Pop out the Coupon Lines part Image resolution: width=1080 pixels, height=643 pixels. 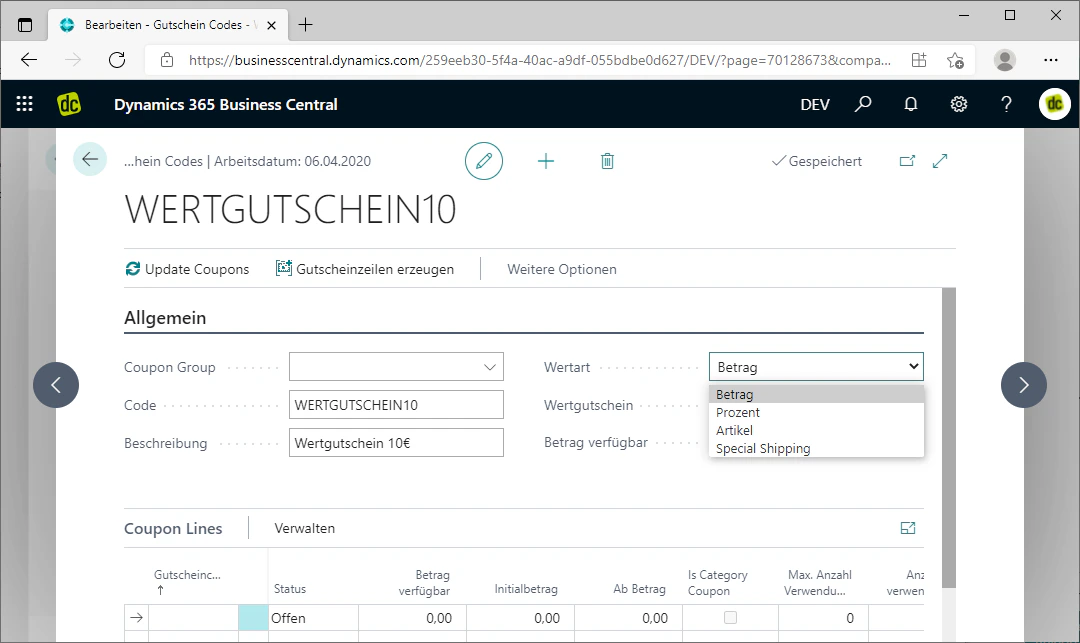point(908,528)
